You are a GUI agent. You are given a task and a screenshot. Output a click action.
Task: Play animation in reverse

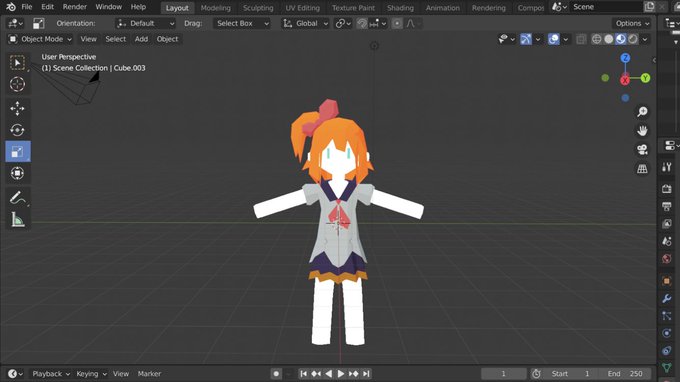pyautogui.click(x=329, y=374)
